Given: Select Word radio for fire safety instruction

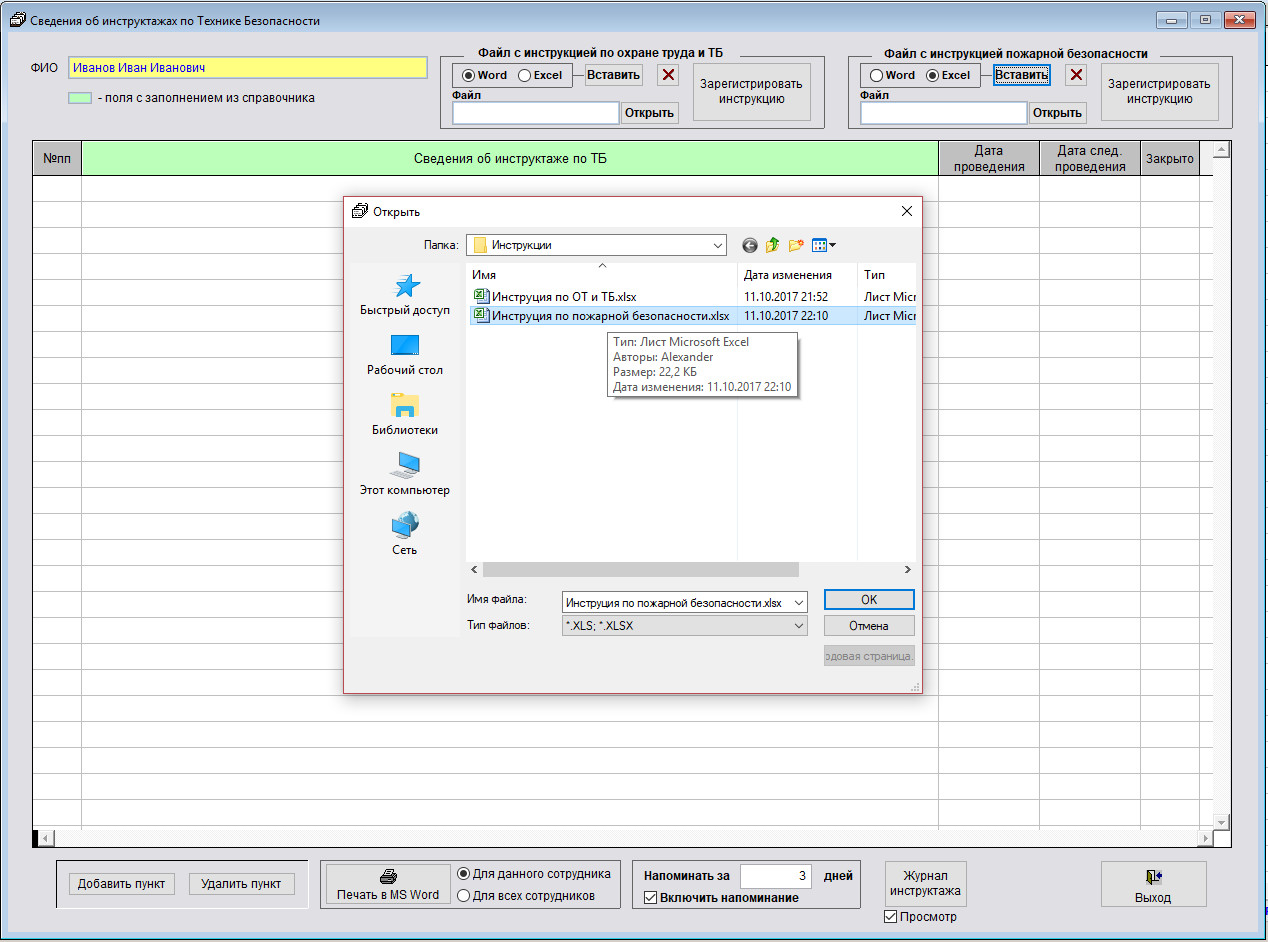Looking at the screenshot, I should tap(877, 75).
